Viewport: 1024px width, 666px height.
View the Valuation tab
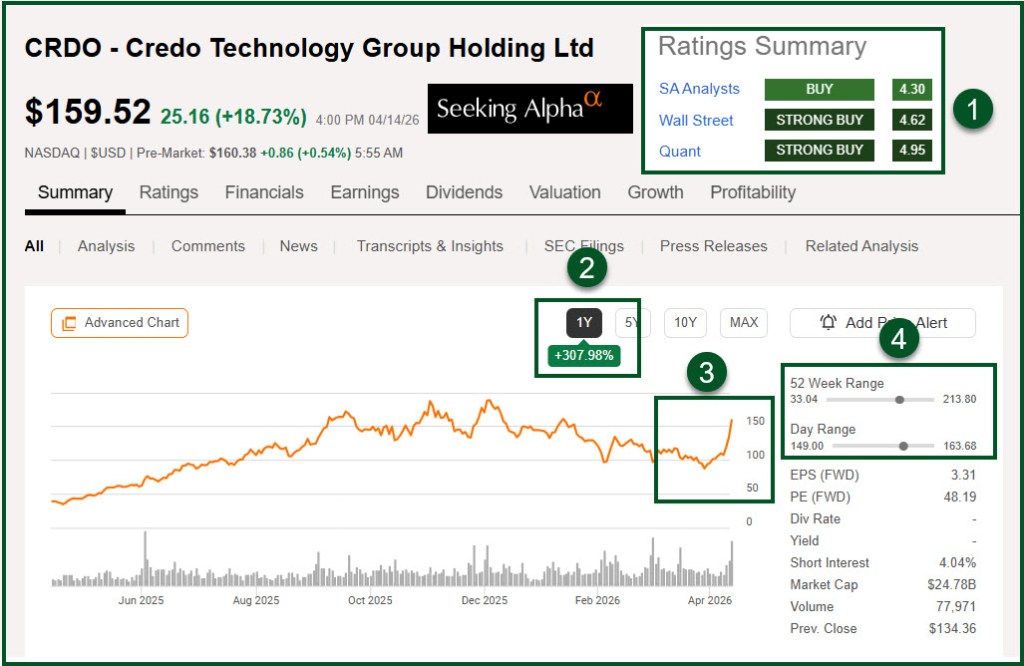click(x=564, y=192)
